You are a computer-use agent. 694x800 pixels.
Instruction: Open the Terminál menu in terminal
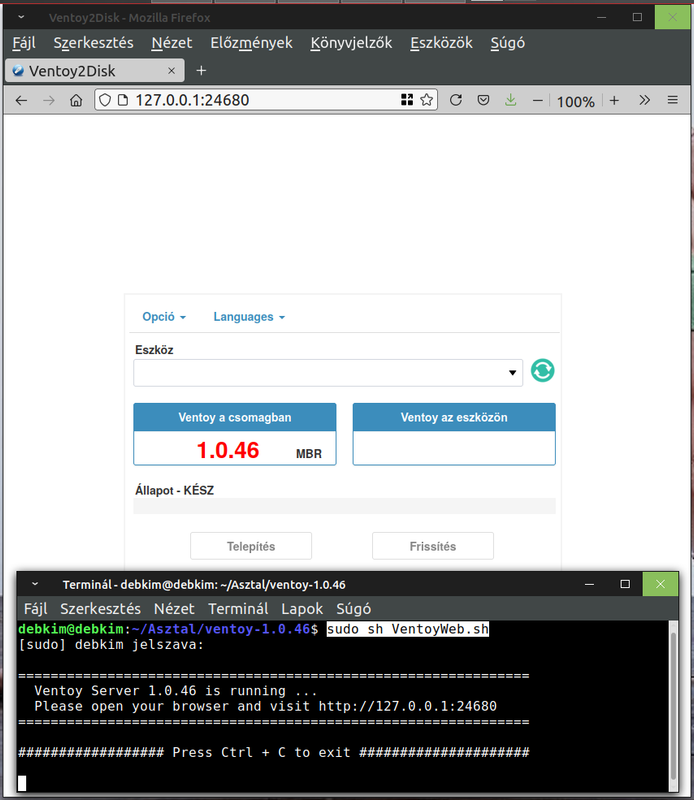[238, 609]
